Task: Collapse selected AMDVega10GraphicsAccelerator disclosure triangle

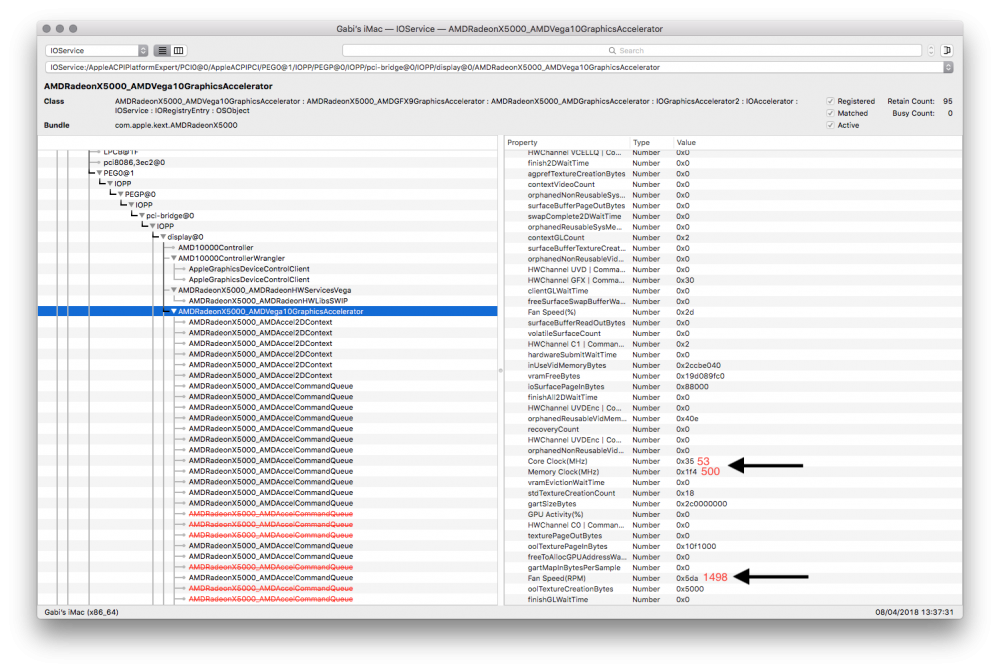Action: [173, 311]
